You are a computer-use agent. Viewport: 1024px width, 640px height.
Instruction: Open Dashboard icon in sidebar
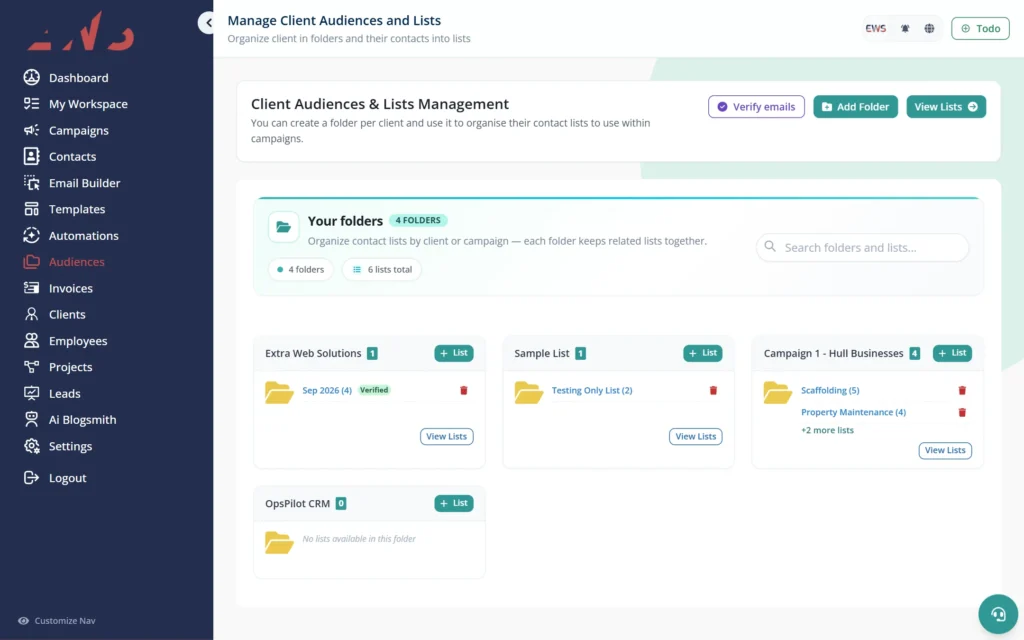pyautogui.click(x=31, y=77)
